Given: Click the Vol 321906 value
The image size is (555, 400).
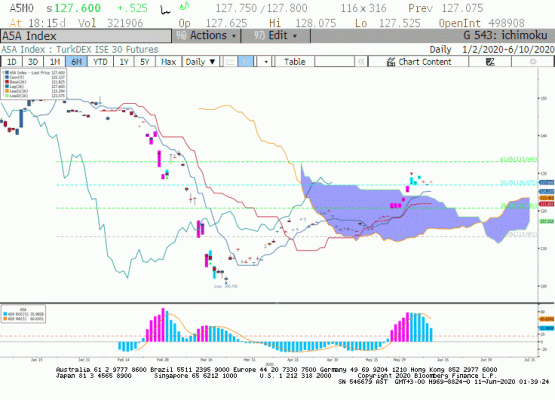Looking at the screenshot, I should pyautogui.click(x=125, y=23).
